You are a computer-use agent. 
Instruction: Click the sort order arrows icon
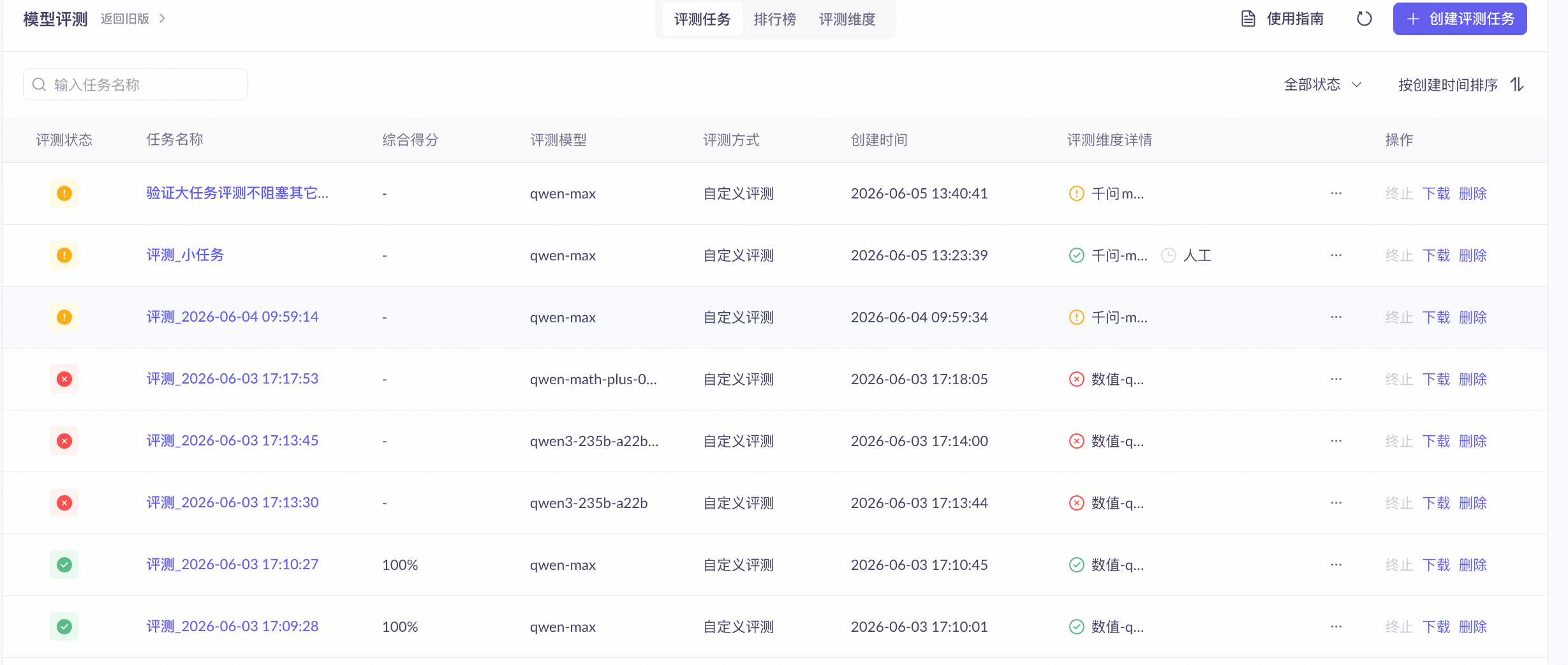pyautogui.click(x=1517, y=84)
